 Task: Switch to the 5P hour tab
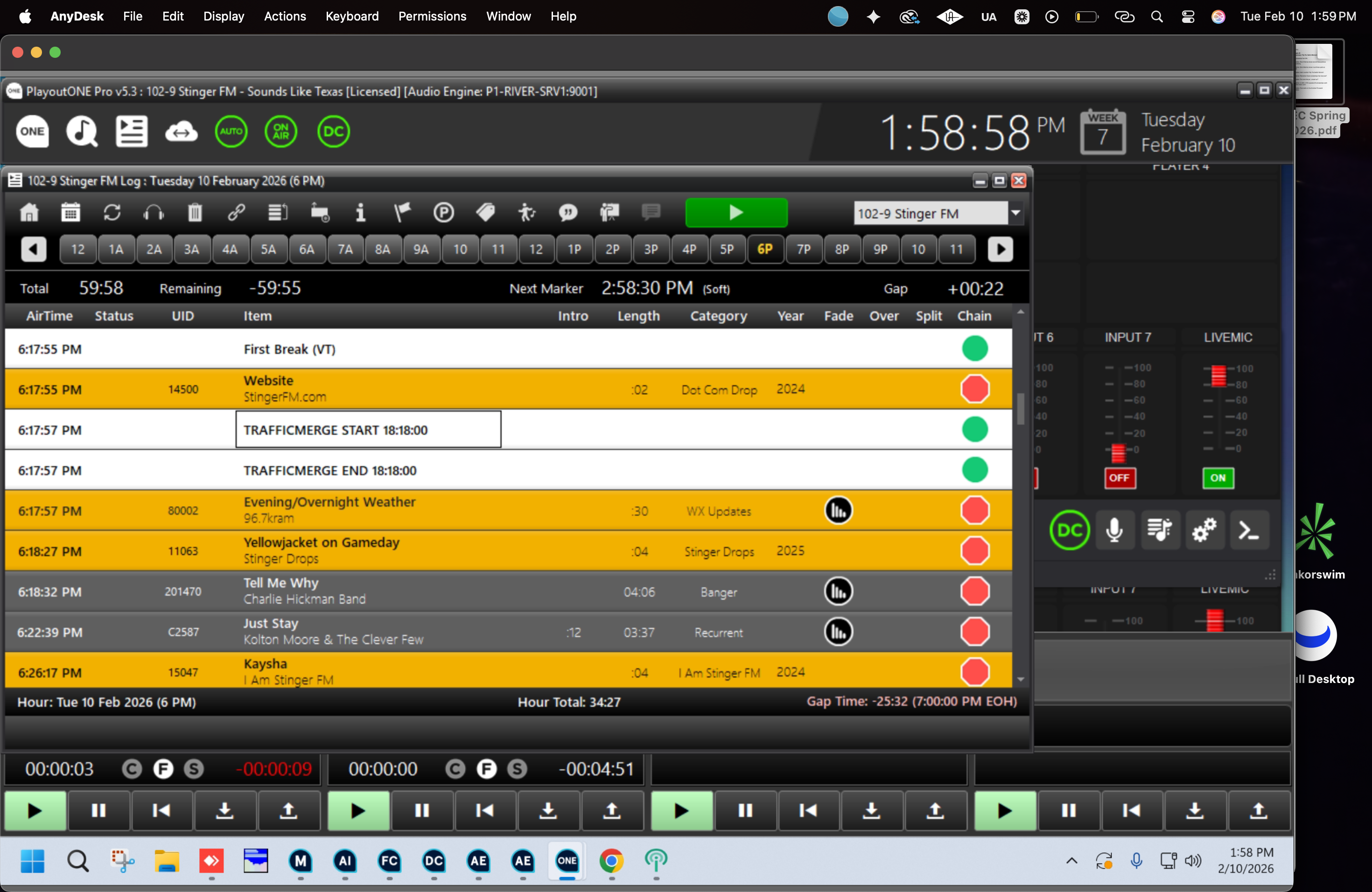(x=727, y=250)
